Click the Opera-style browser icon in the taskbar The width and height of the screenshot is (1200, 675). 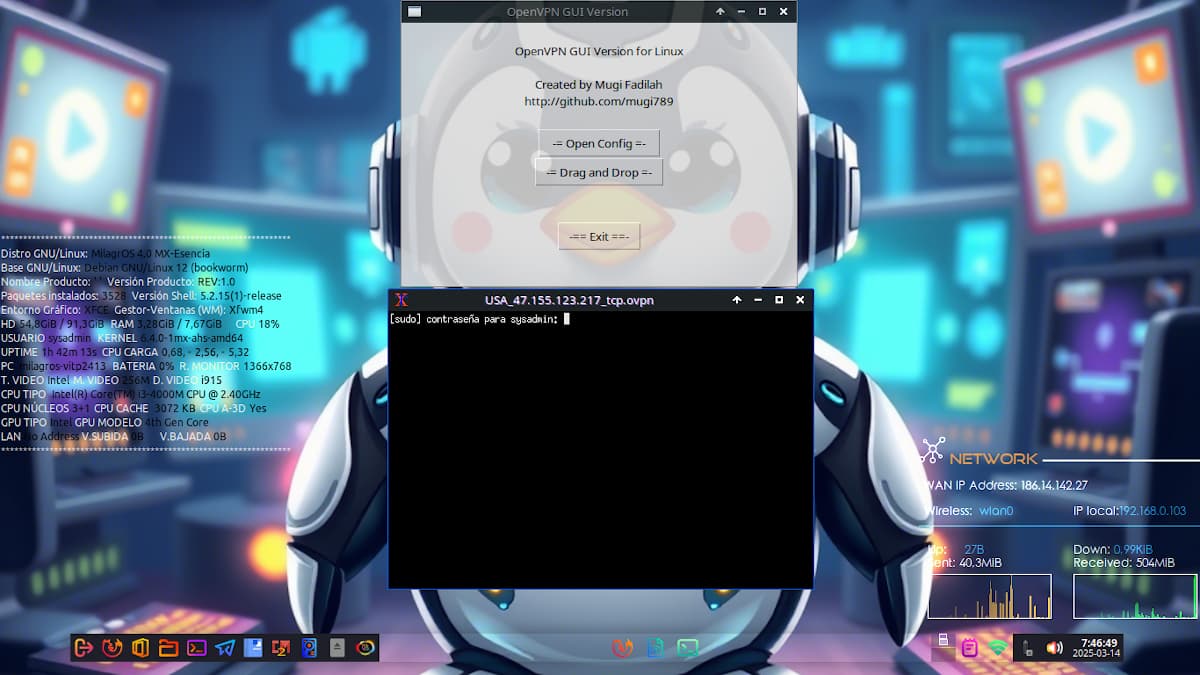367,648
